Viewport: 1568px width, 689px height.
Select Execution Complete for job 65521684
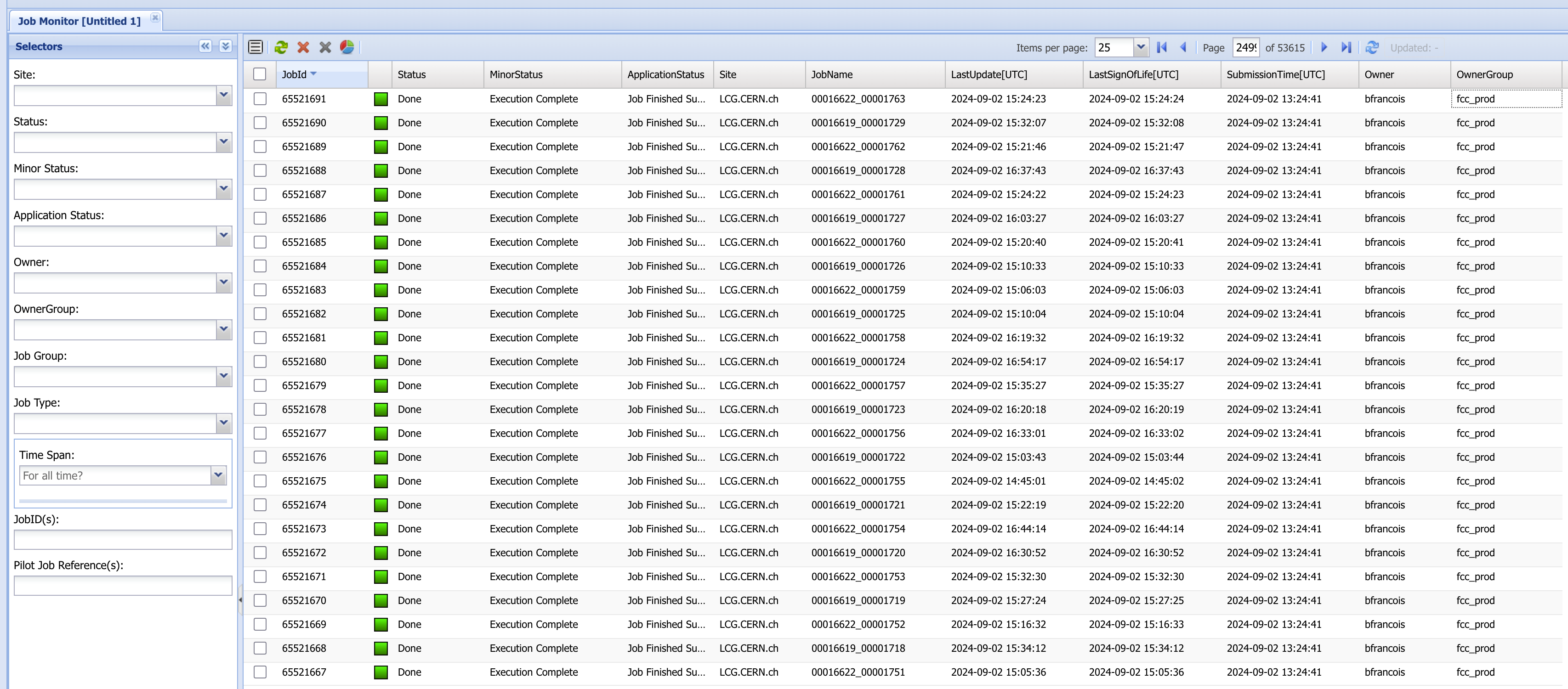533,266
